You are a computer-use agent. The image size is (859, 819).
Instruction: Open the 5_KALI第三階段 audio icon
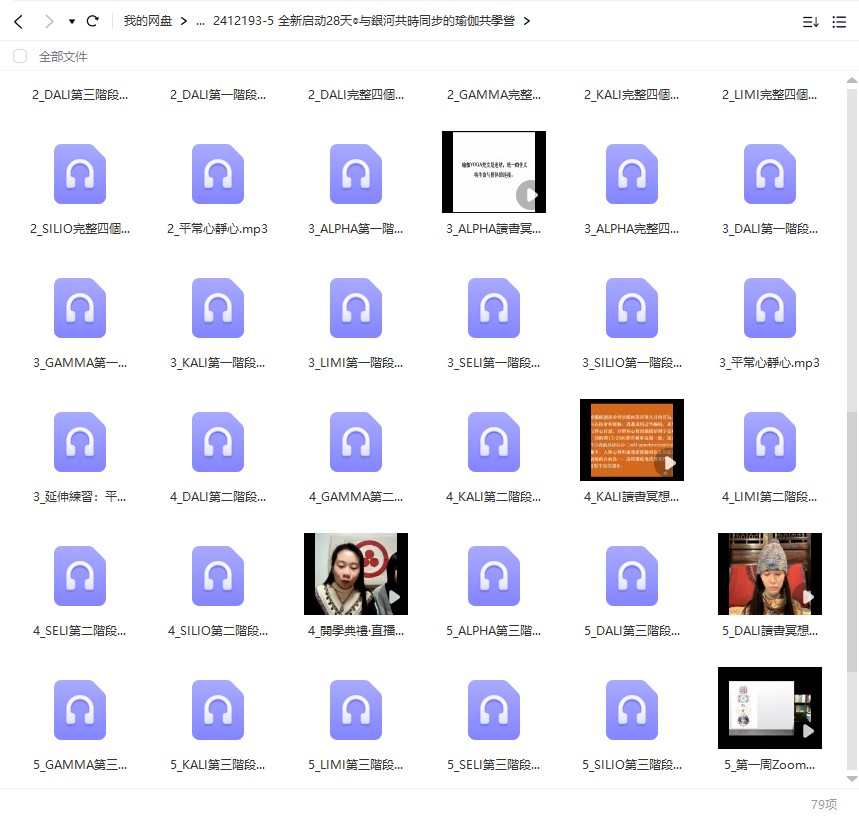pyautogui.click(x=218, y=708)
